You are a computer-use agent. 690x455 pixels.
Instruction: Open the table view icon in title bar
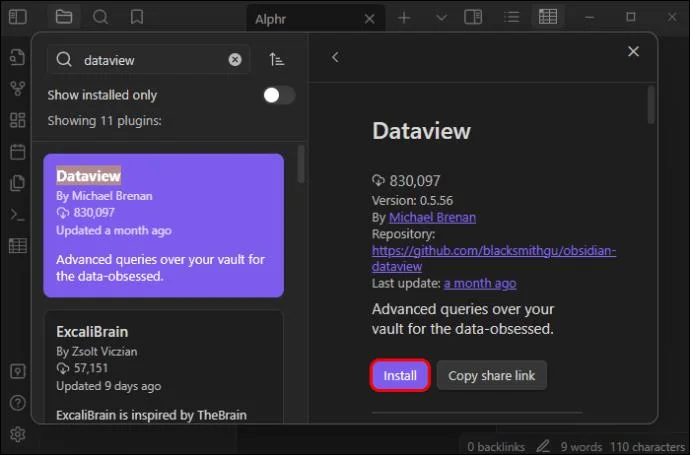point(548,17)
